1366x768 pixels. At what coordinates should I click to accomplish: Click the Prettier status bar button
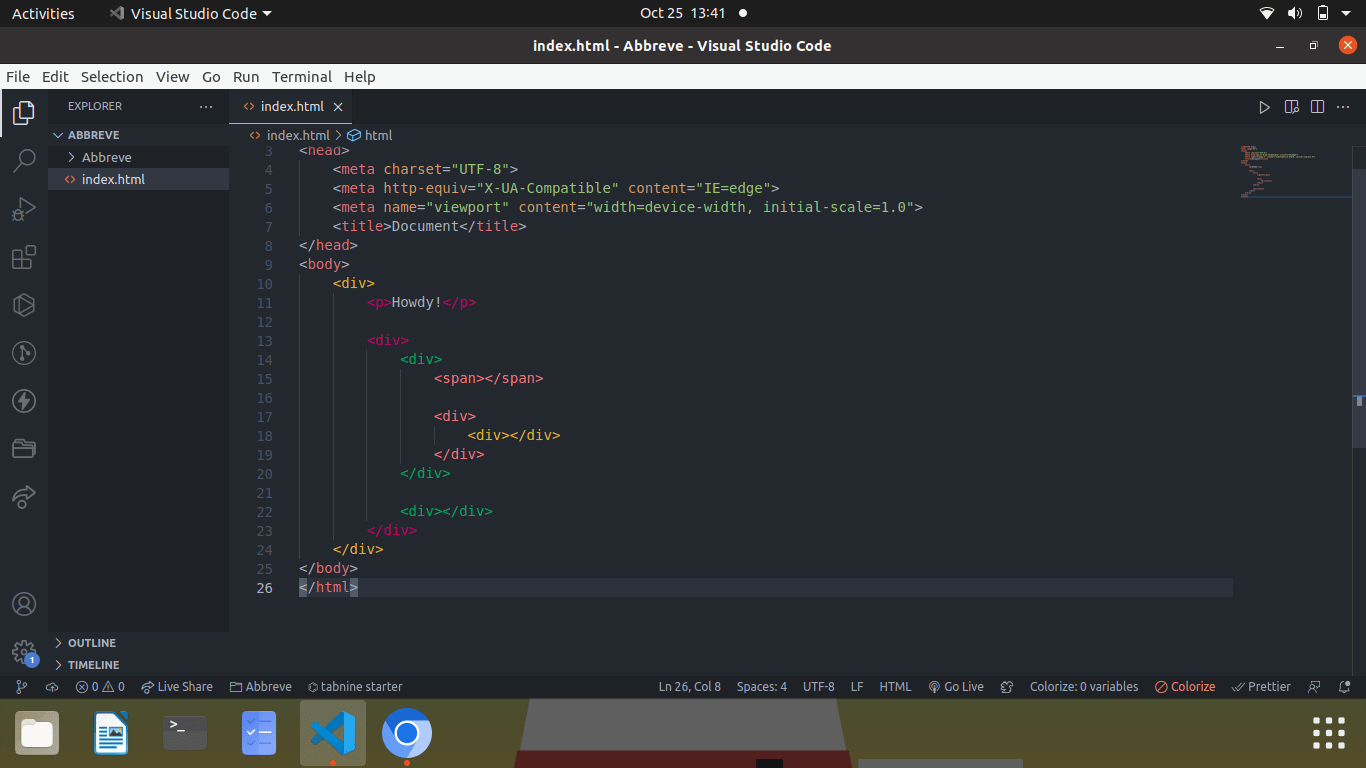(1261, 687)
